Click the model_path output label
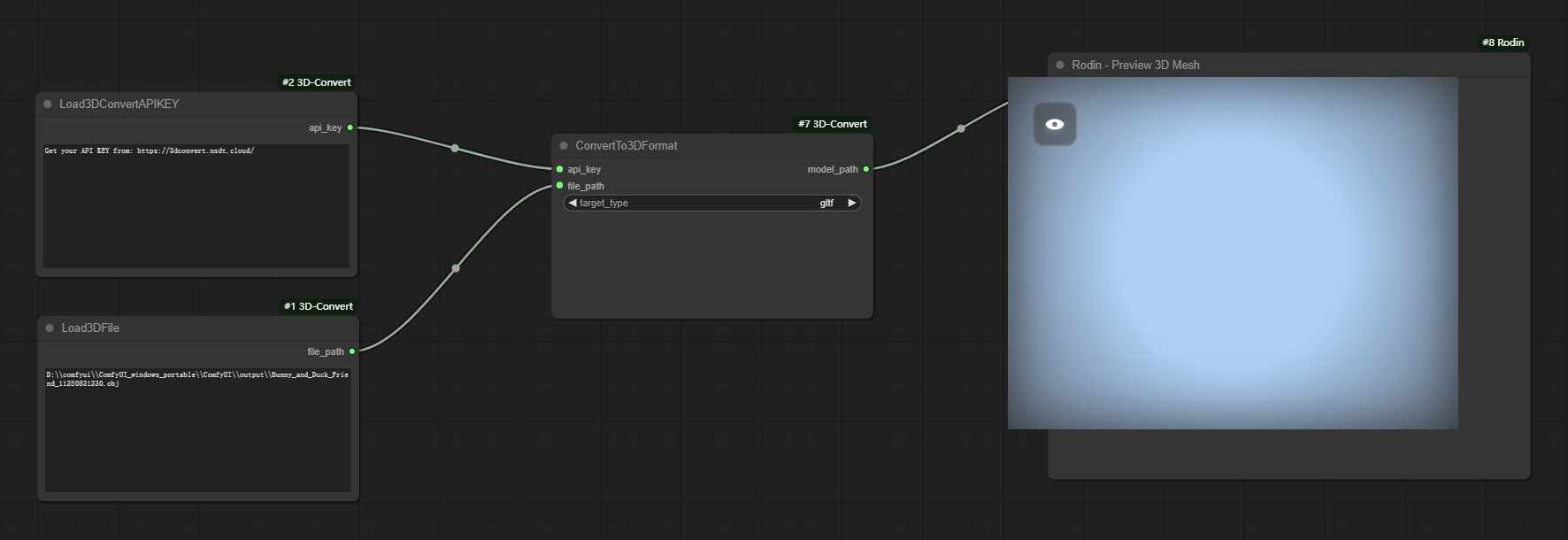 pos(833,169)
